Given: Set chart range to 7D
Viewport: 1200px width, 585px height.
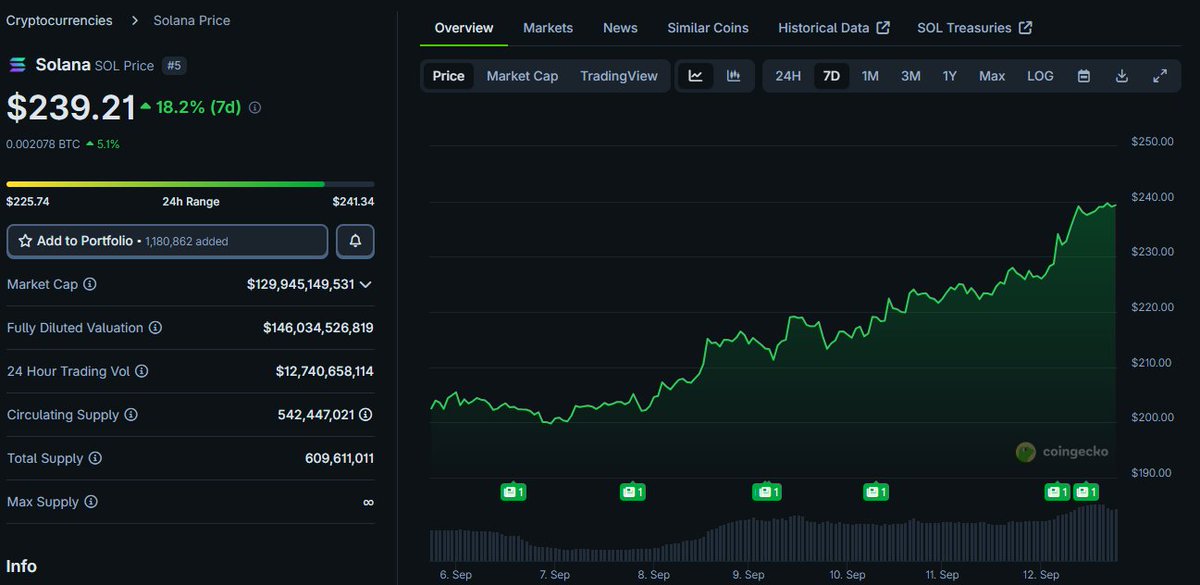Looking at the screenshot, I should pos(831,76).
